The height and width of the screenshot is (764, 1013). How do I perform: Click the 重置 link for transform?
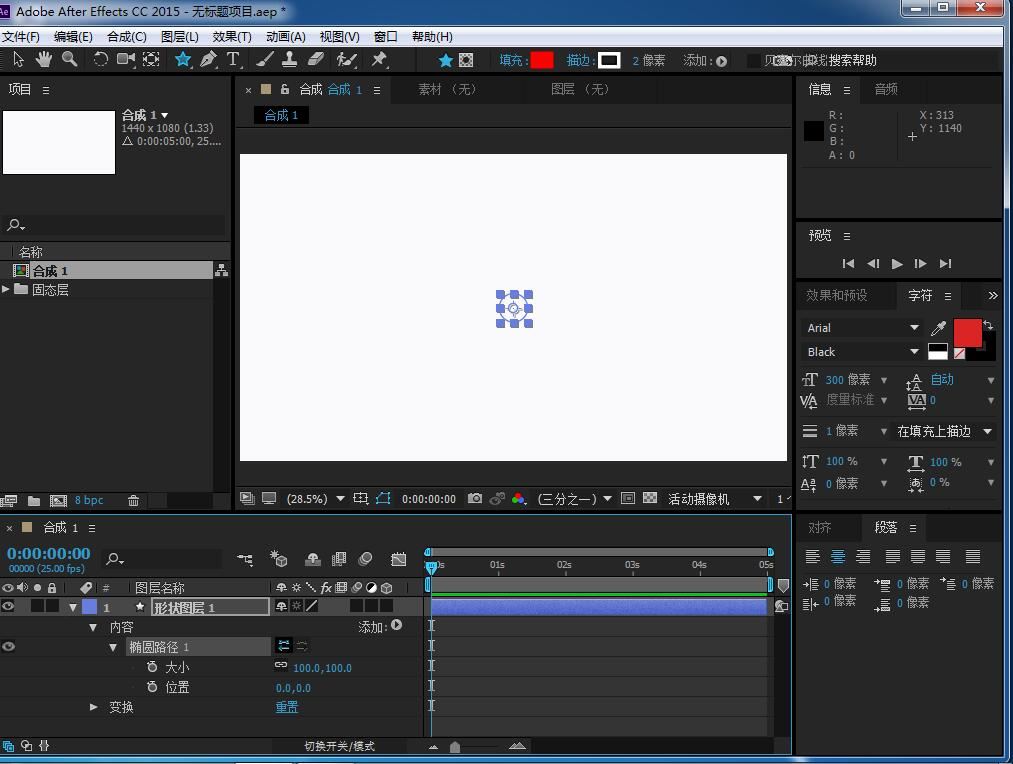click(287, 707)
